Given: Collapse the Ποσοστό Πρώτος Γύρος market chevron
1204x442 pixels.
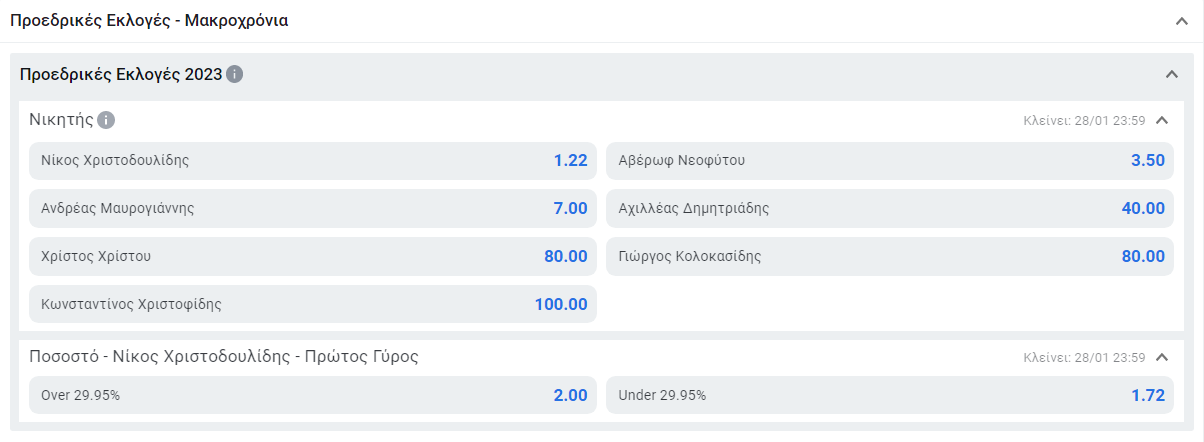Looking at the screenshot, I should (1162, 357).
